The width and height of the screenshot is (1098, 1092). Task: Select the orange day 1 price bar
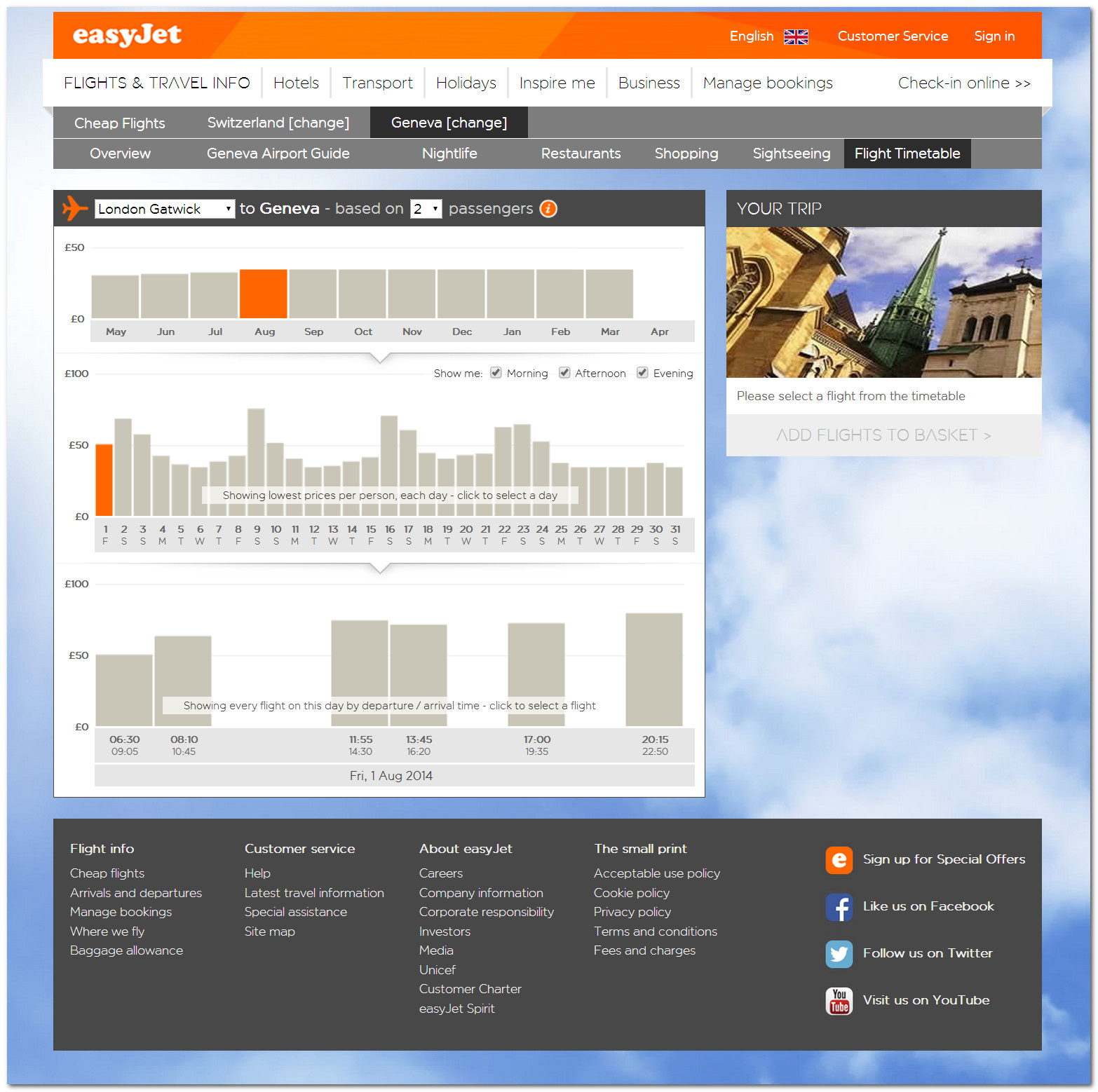[x=104, y=480]
